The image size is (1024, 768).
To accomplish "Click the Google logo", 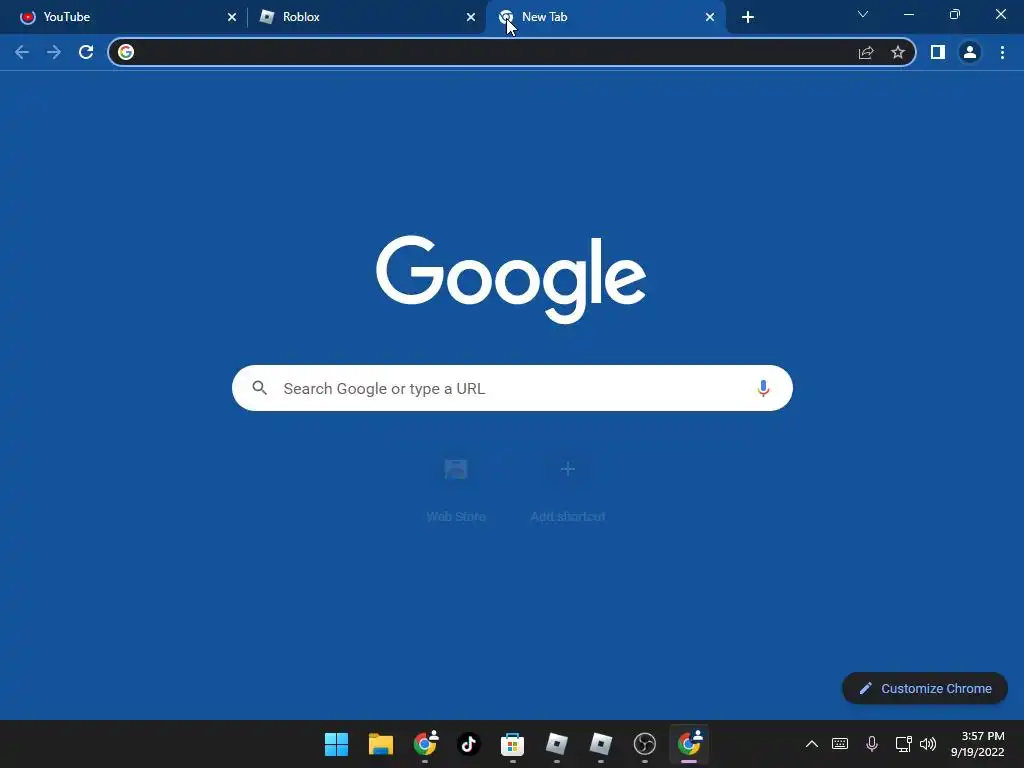I will click(511, 279).
